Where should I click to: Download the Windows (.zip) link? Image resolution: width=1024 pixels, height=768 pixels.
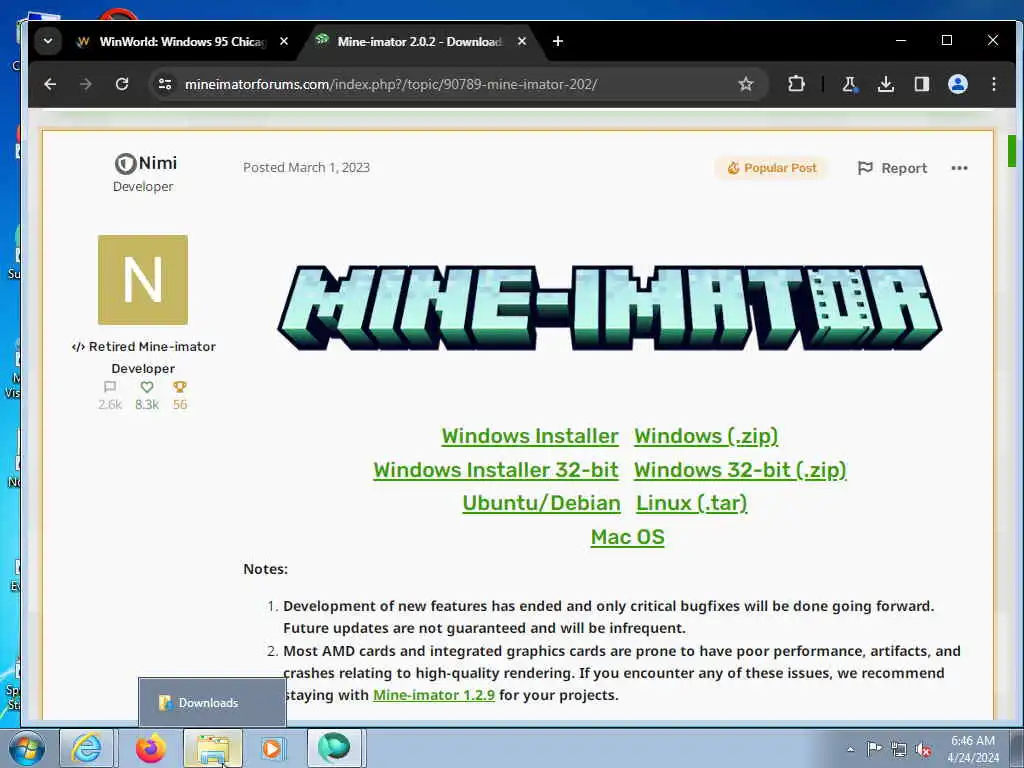click(706, 436)
